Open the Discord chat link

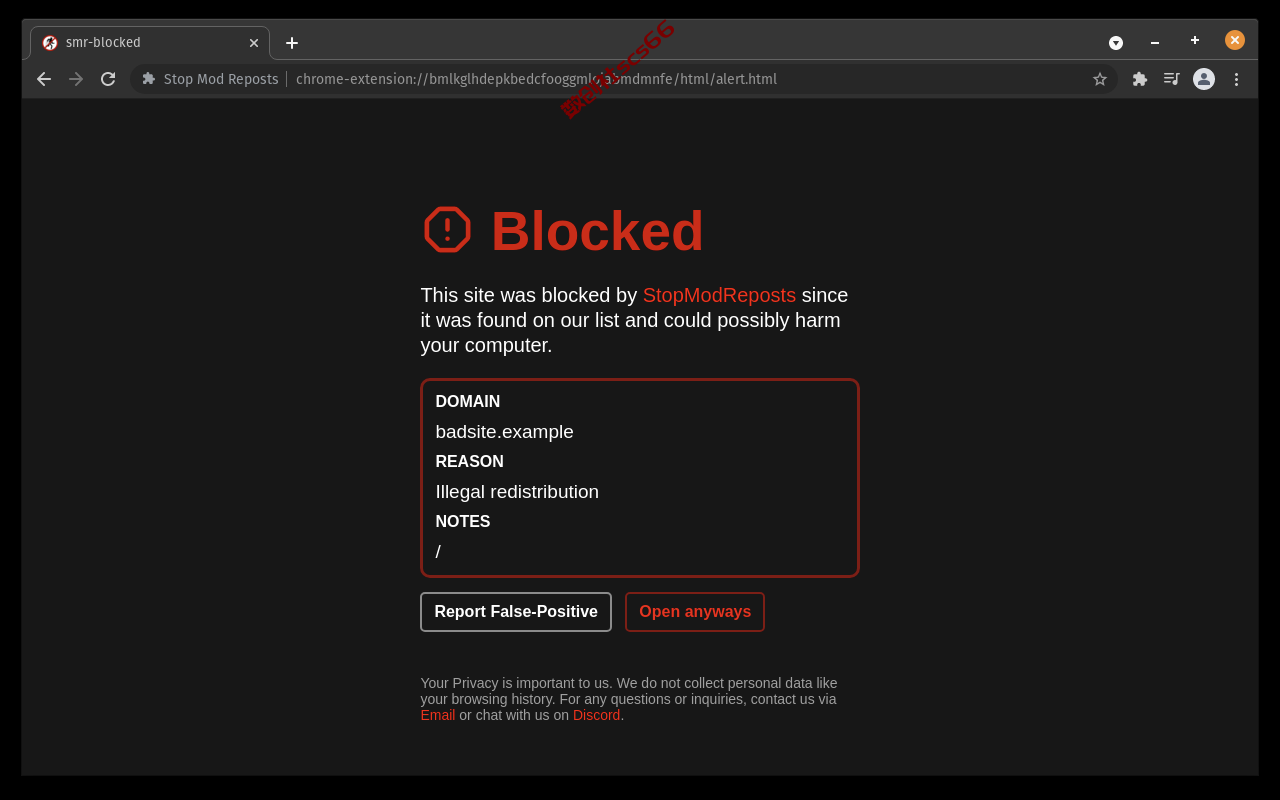[596, 715]
